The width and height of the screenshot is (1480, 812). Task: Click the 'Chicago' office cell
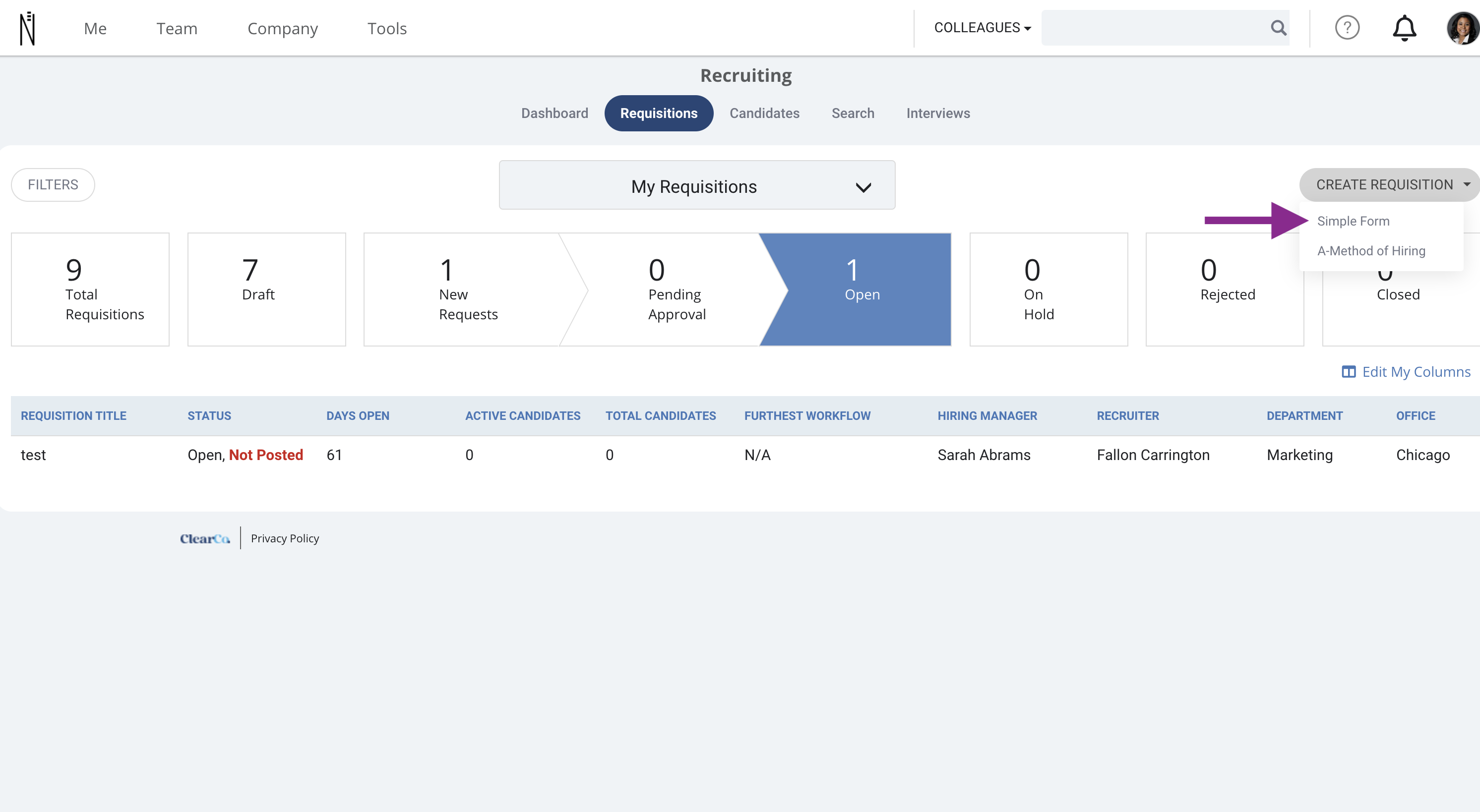1422,455
